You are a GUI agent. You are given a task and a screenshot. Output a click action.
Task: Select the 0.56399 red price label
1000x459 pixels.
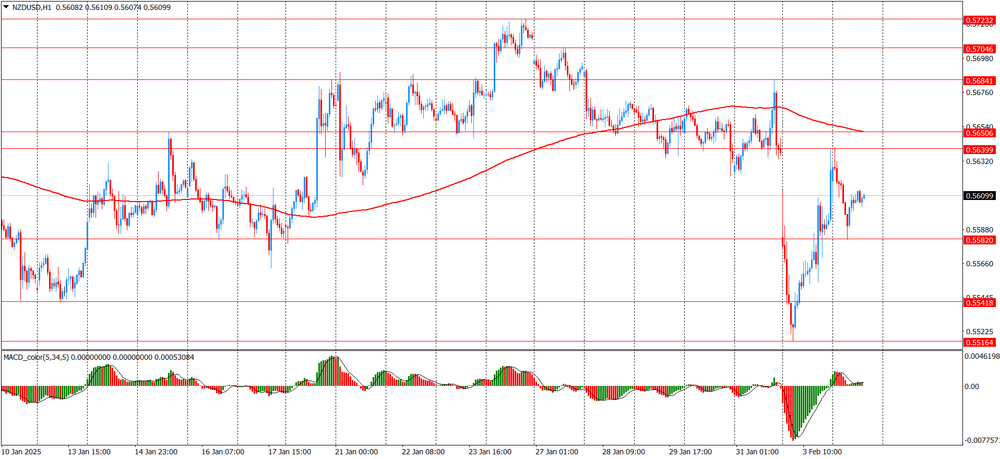coord(979,149)
